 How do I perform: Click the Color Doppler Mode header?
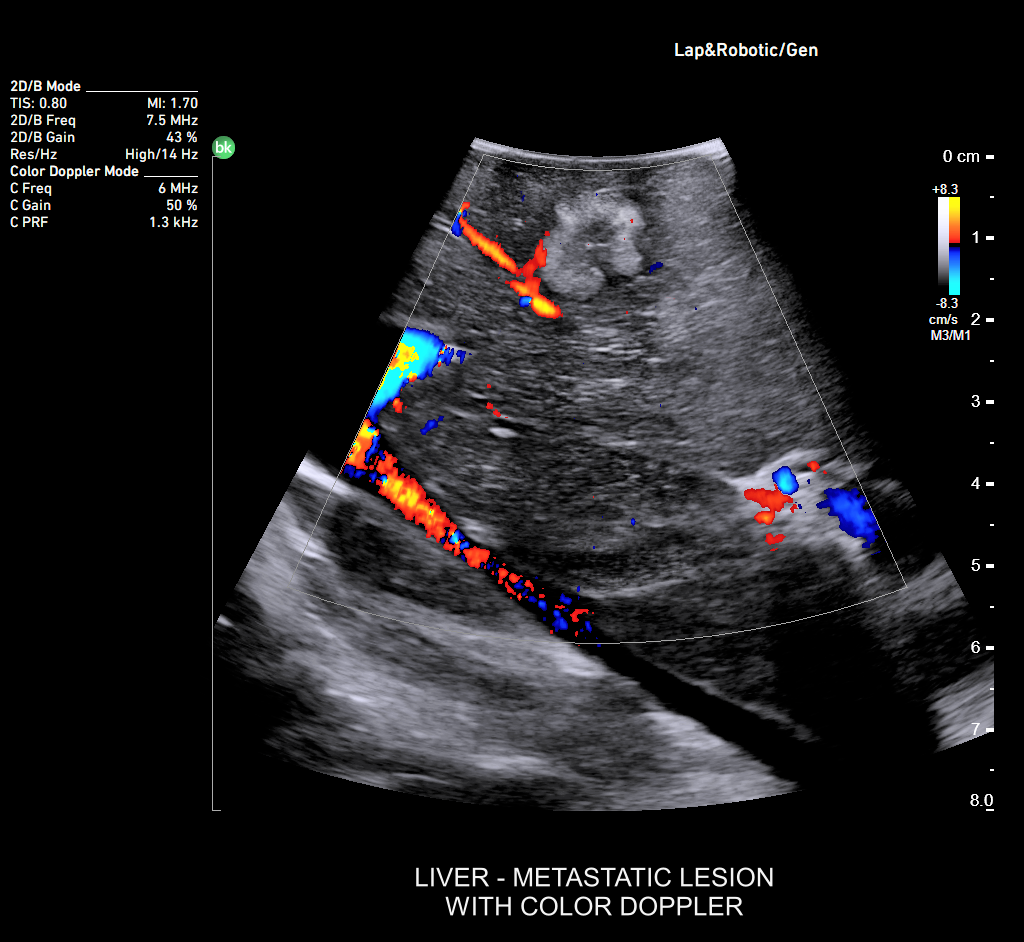[74, 171]
